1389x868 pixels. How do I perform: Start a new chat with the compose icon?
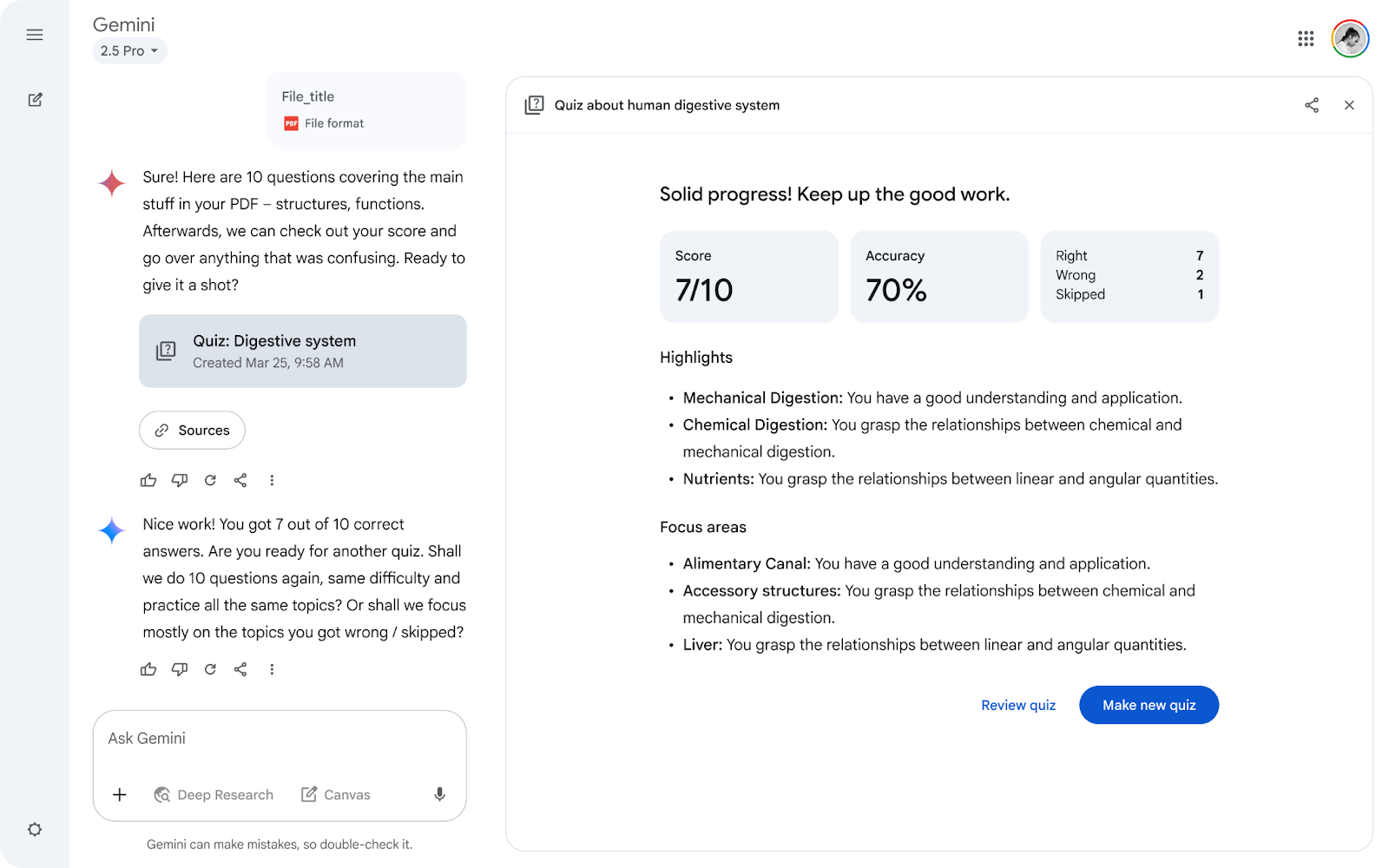point(35,100)
